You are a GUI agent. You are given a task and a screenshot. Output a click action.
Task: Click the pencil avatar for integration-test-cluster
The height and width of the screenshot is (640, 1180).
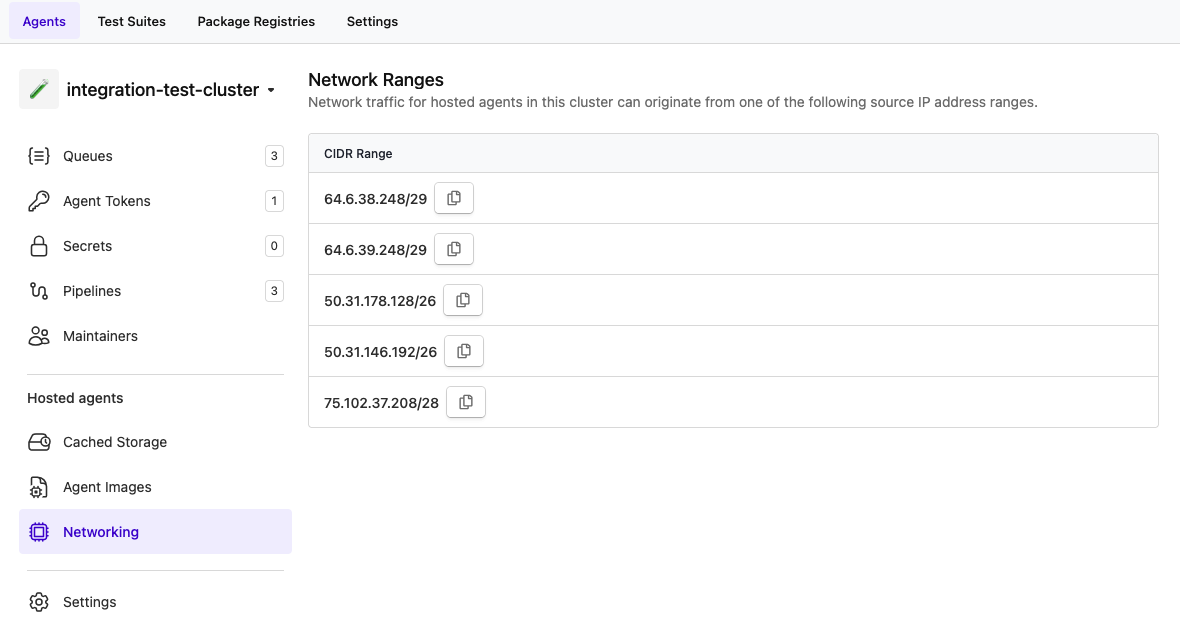[39, 89]
